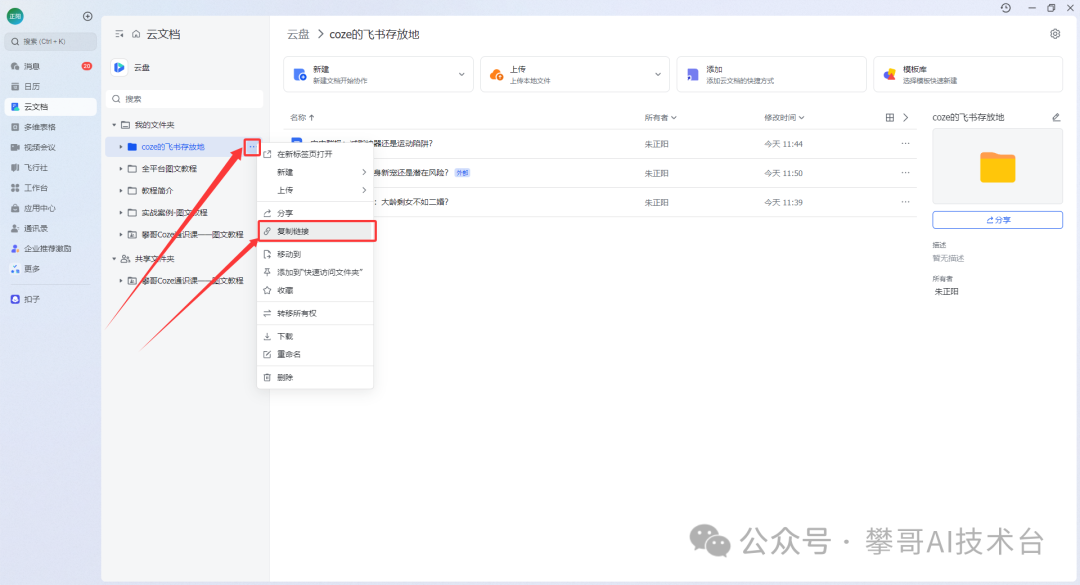Collapse the 云文档 navigation panel icon

click(119, 34)
